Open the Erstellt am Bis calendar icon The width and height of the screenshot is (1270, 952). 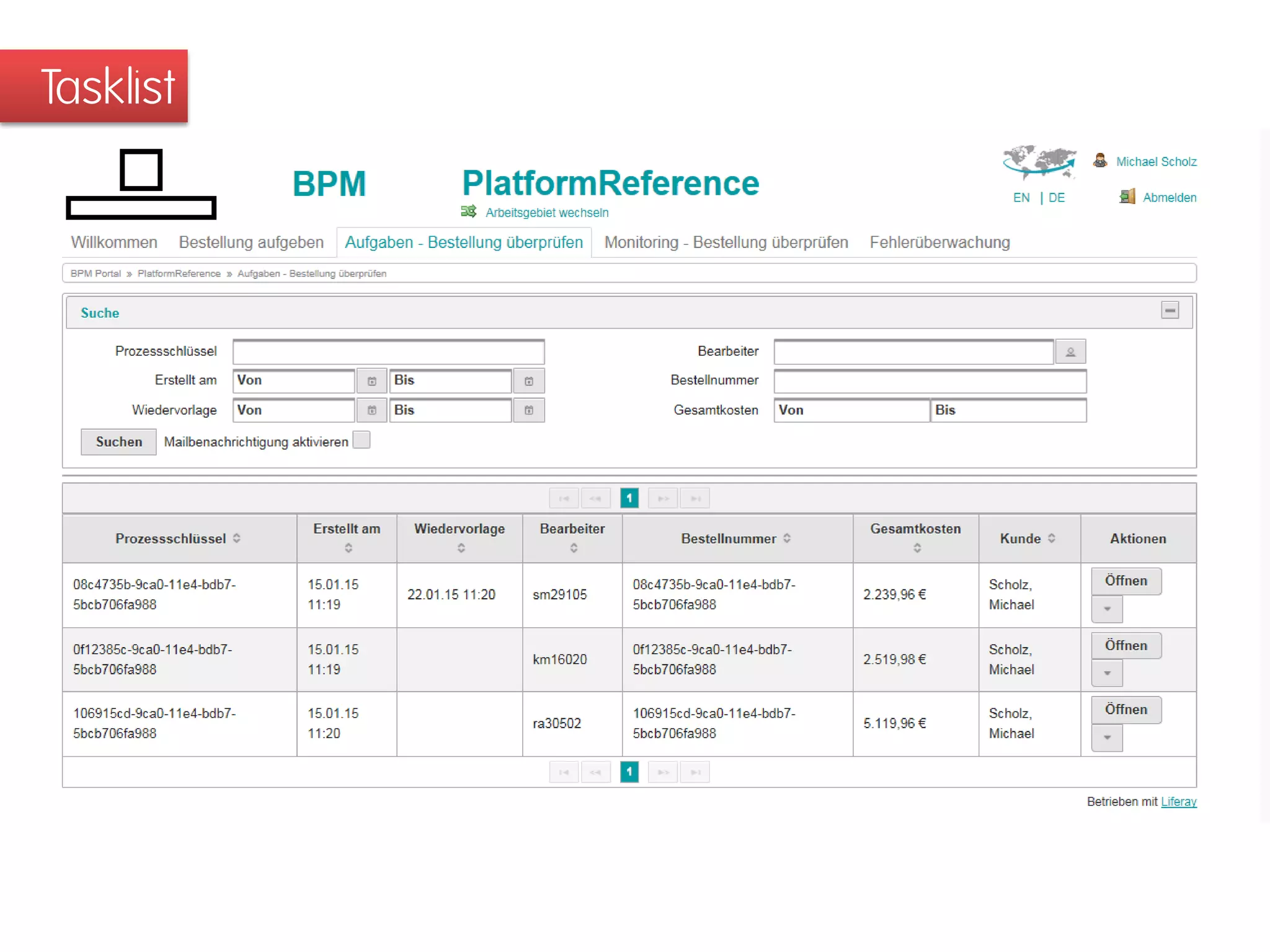click(x=529, y=381)
